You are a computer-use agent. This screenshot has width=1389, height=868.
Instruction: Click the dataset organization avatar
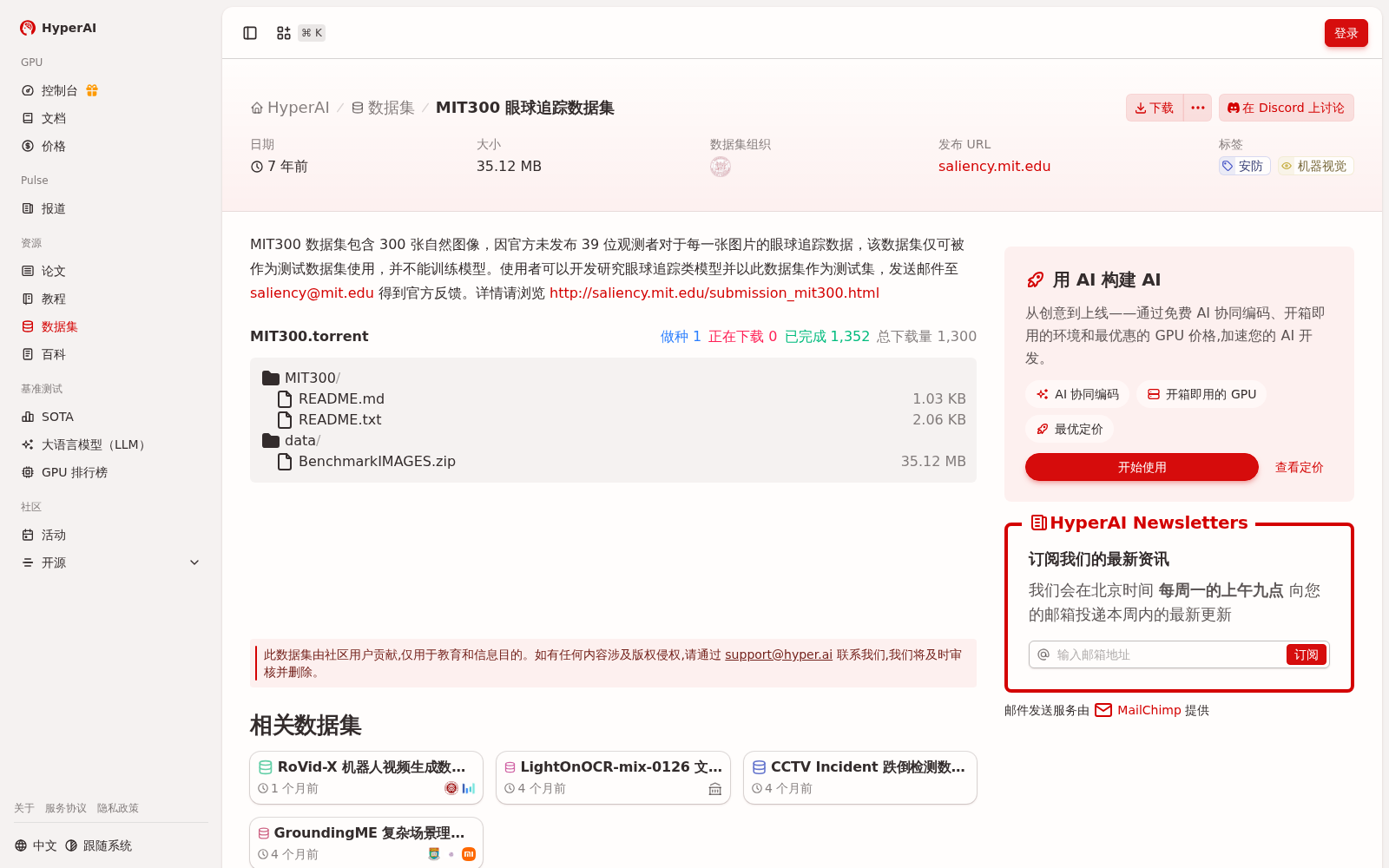coord(721,167)
